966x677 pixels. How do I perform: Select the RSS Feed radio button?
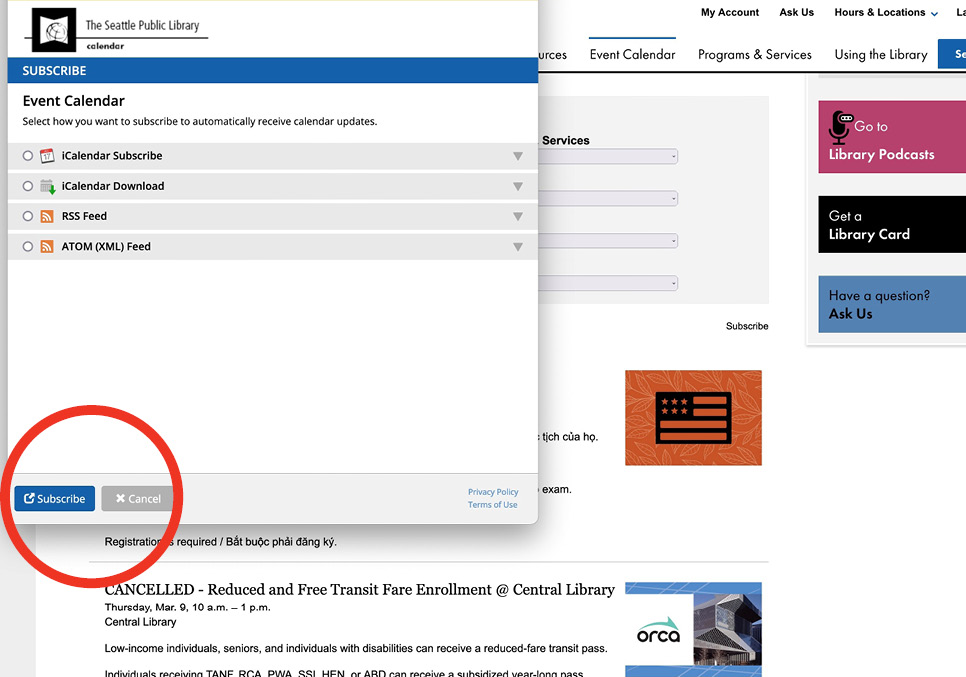[x=27, y=215]
